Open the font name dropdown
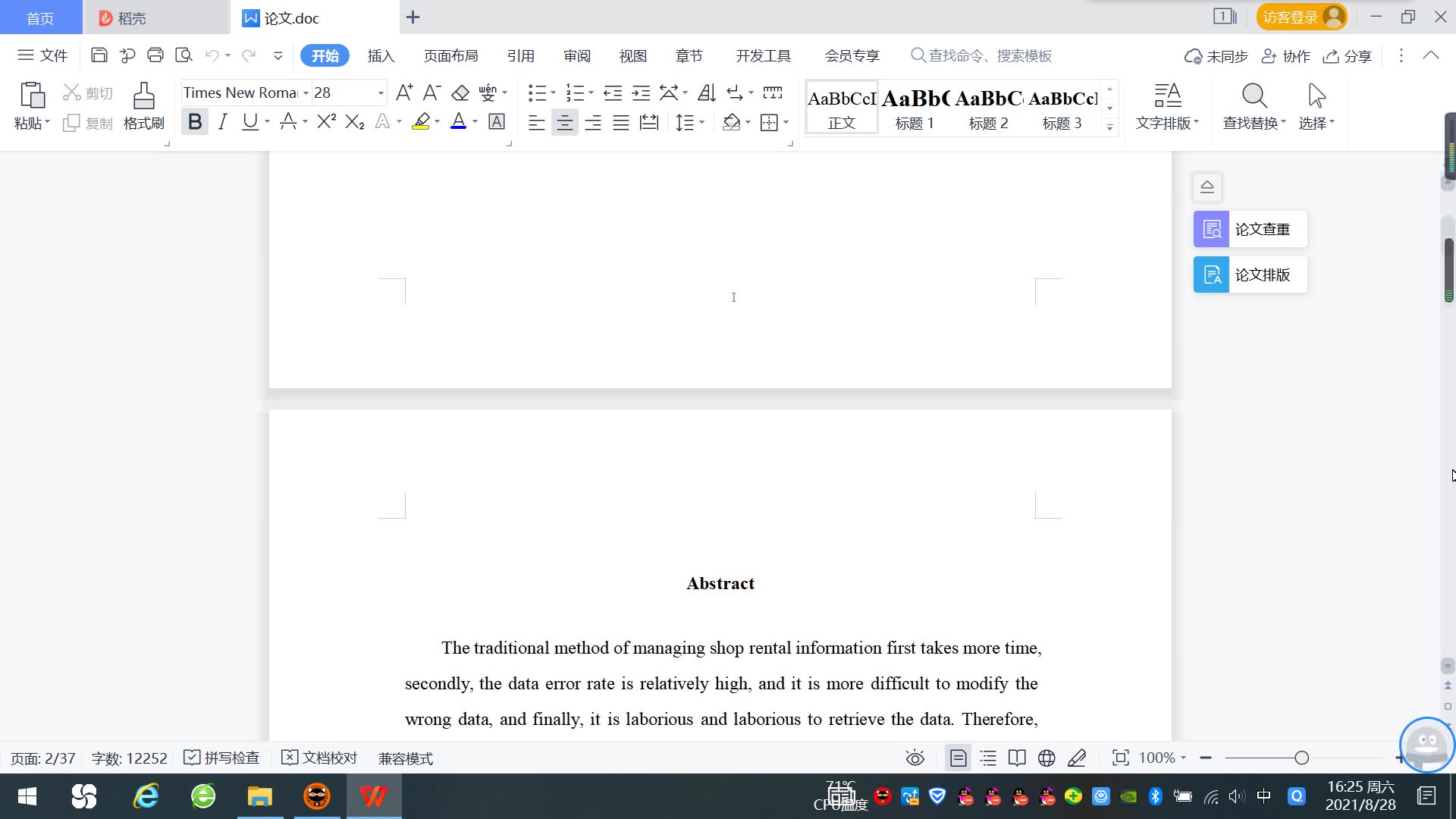 click(x=306, y=93)
